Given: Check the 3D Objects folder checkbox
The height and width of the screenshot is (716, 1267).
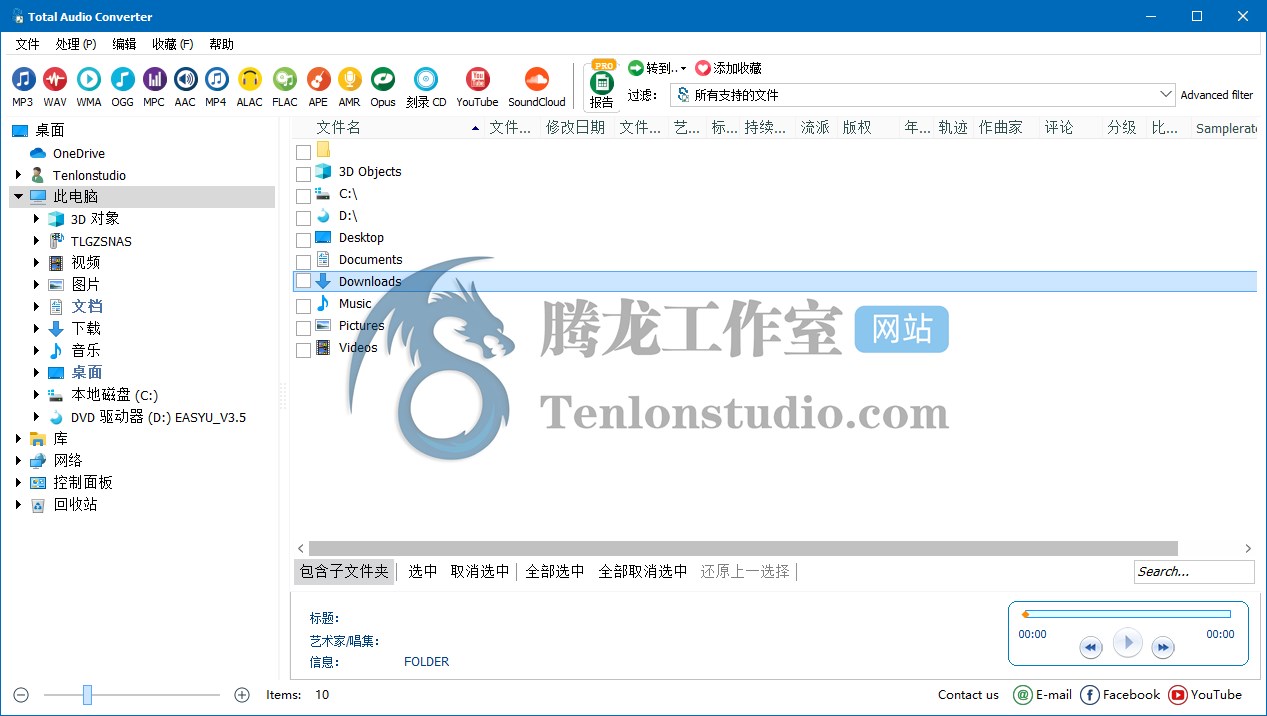Looking at the screenshot, I should [303, 174].
